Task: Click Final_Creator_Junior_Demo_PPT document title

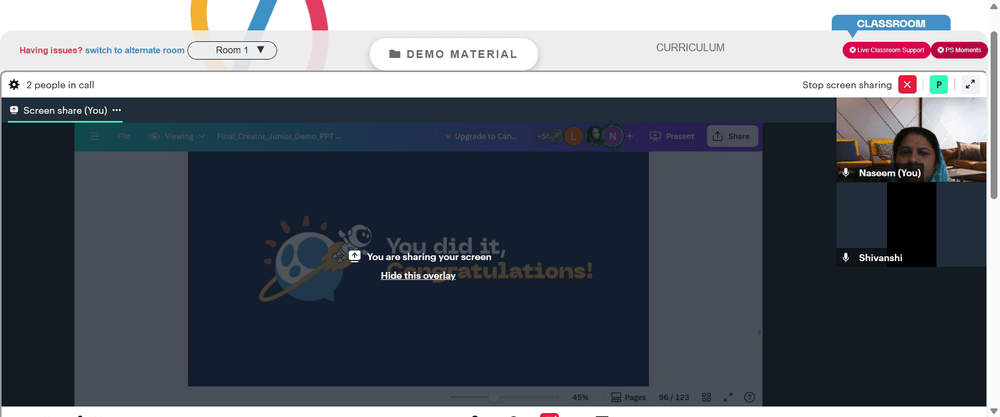Action: click(279, 136)
